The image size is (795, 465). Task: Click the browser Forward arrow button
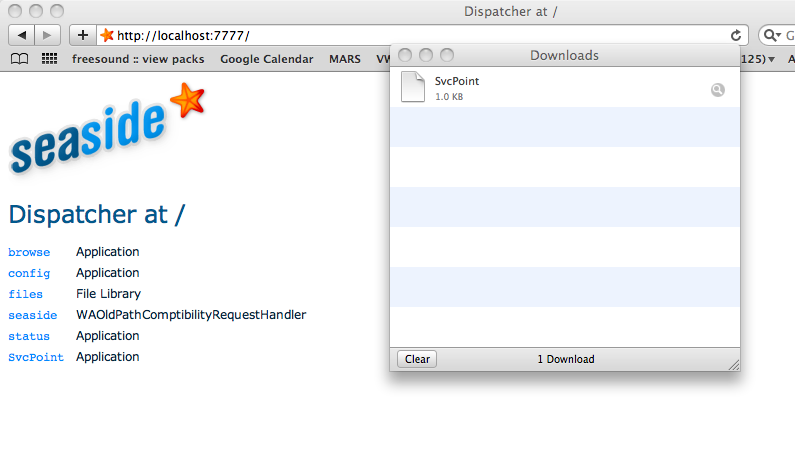point(48,35)
